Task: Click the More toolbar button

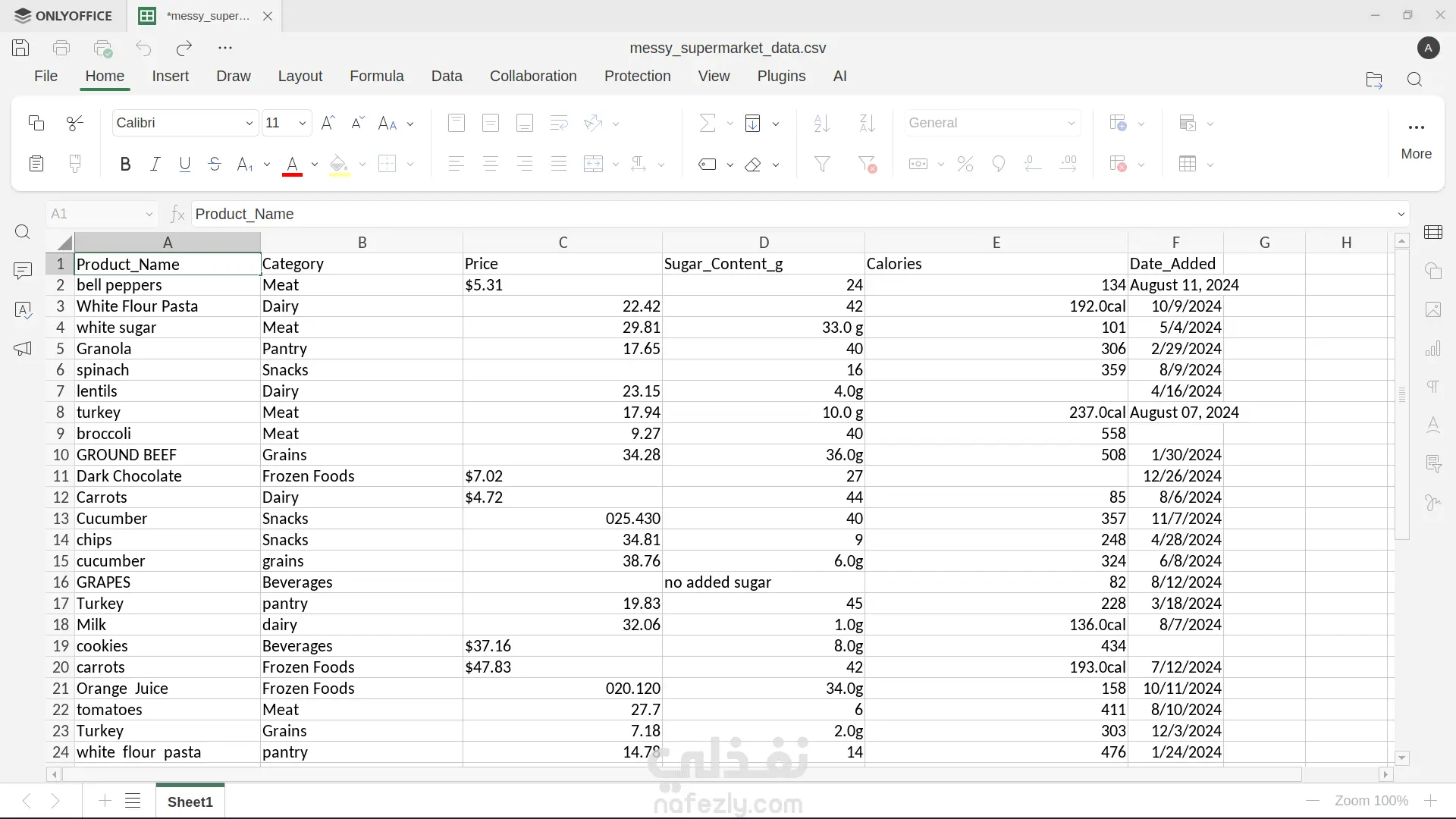Action: [1416, 139]
